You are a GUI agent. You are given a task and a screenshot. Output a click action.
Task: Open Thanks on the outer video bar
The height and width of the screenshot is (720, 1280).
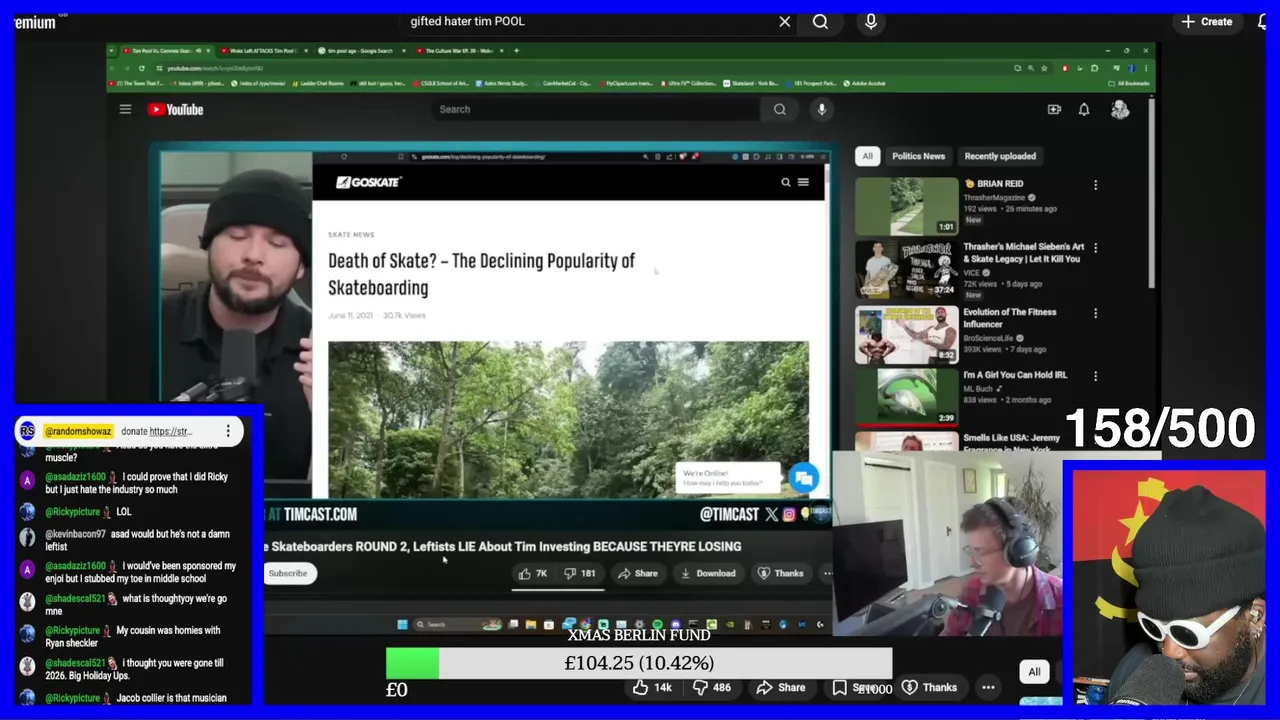(x=929, y=687)
